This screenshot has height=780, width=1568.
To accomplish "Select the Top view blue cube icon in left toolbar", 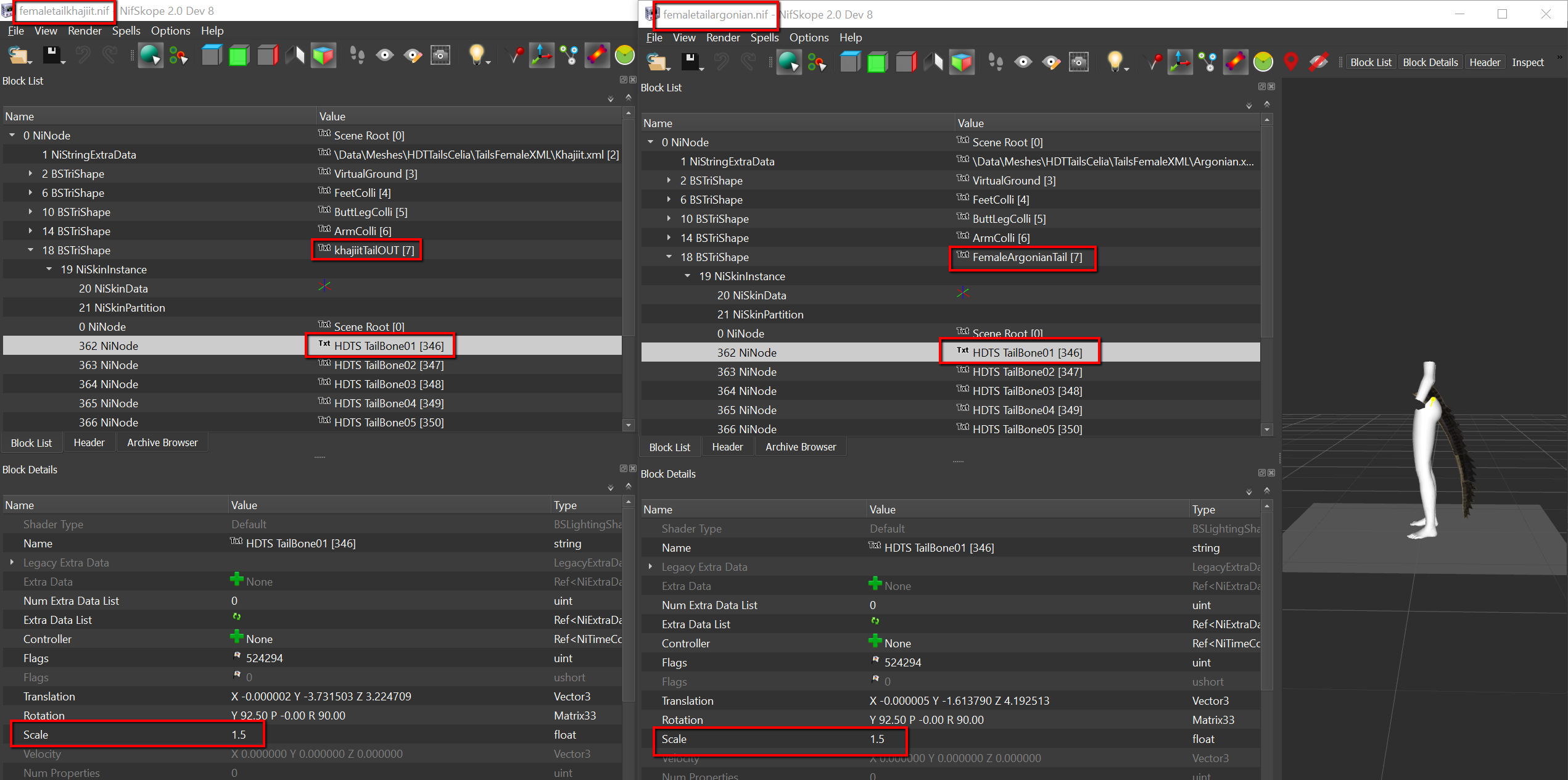I will pos(212,56).
